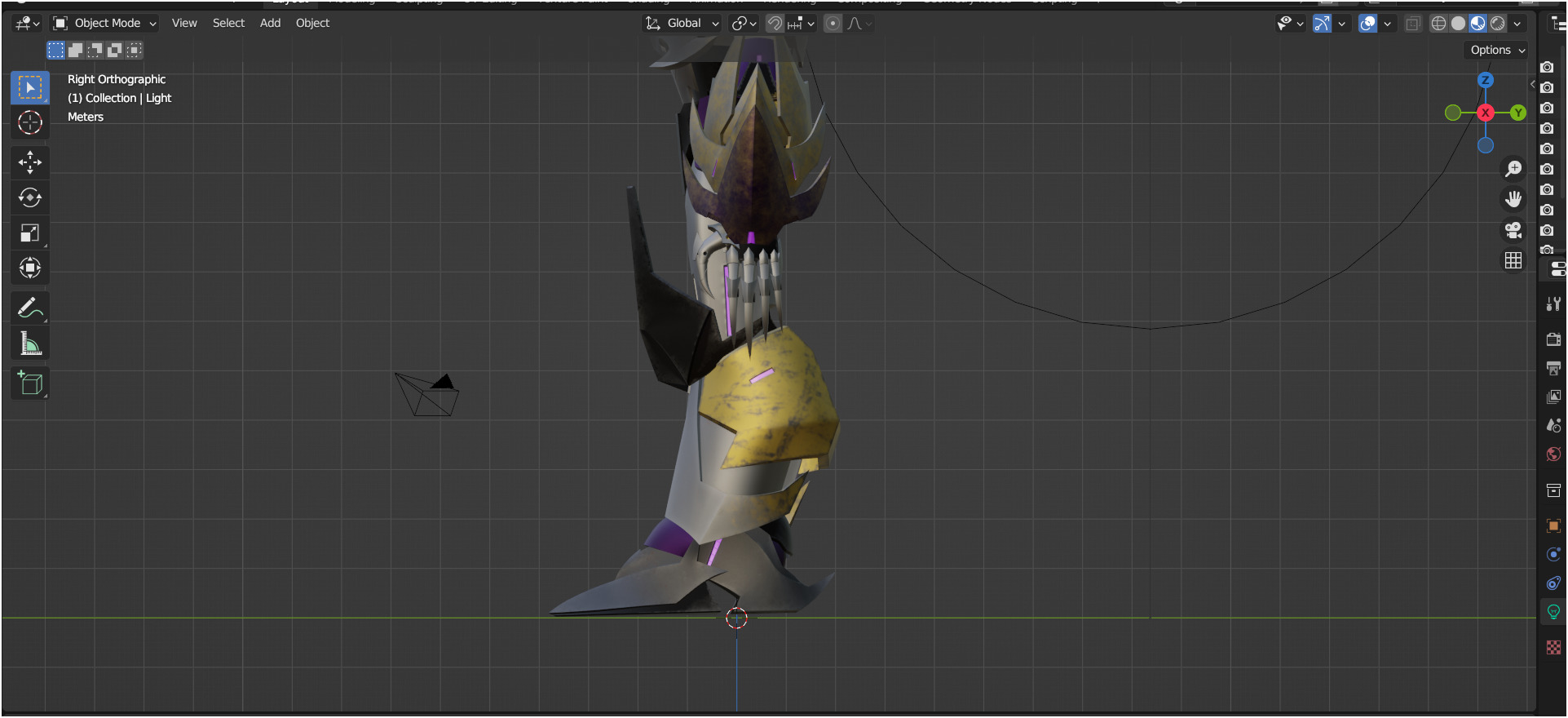This screenshot has width=1568, height=718.
Task: Toggle proportional editing in header
Action: pyautogui.click(x=833, y=24)
